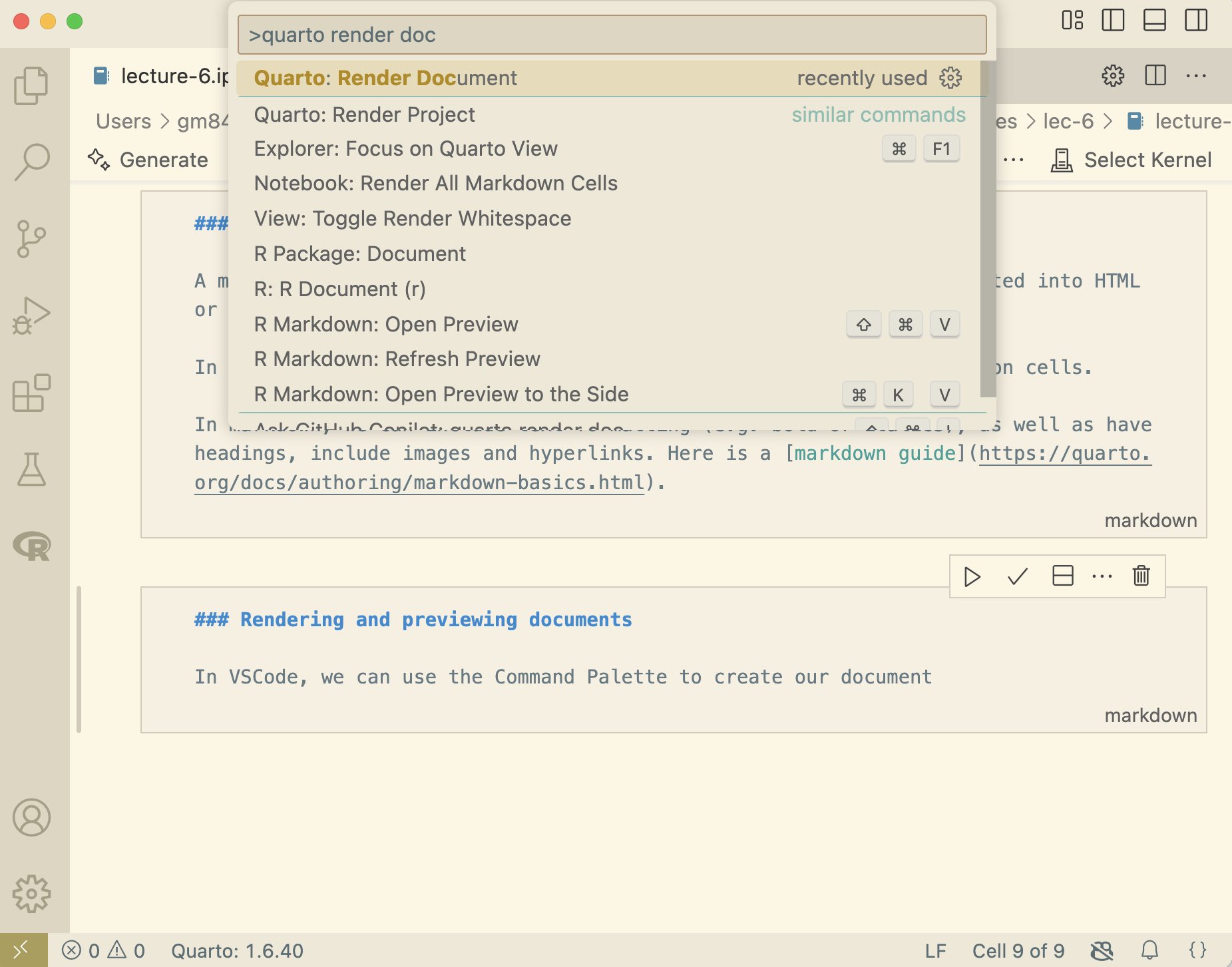Click the Copilot status icon in the status bar

1102,950
